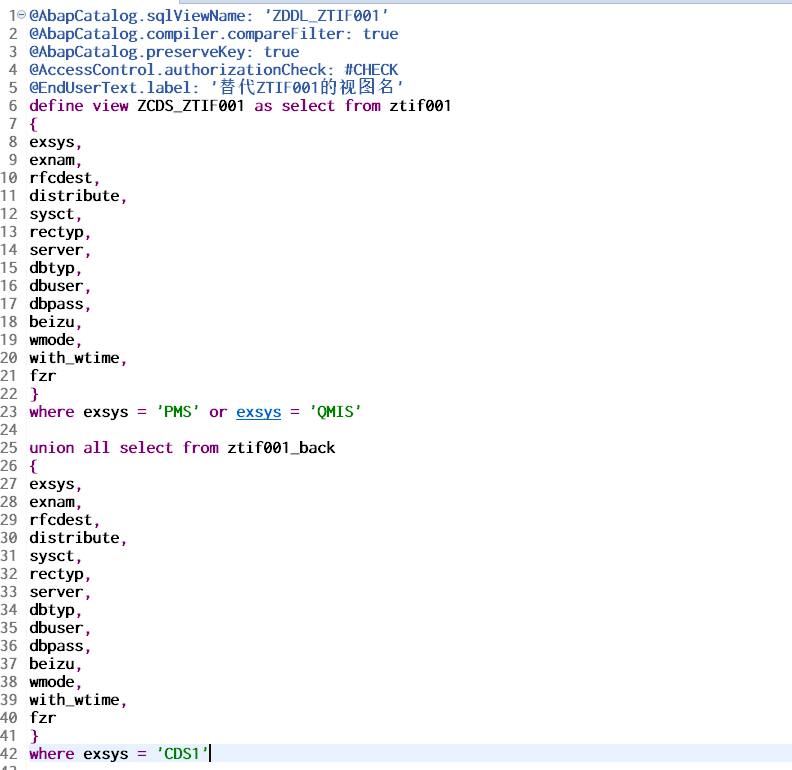792x770 pixels.
Task: Click the where keyword on line 42
Action: (x=52, y=754)
